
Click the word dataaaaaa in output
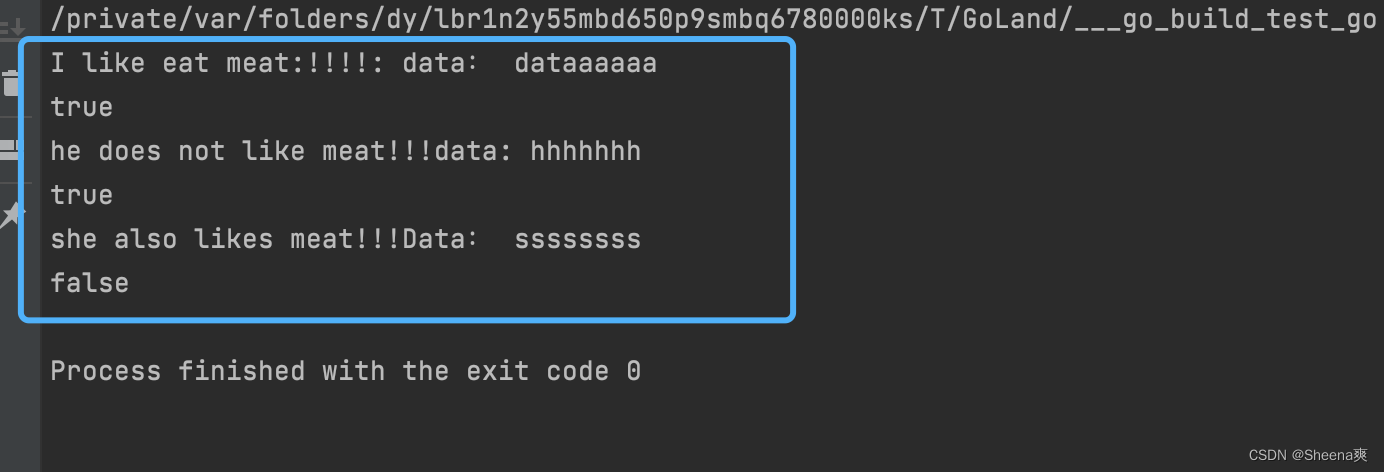(x=585, y=64)
